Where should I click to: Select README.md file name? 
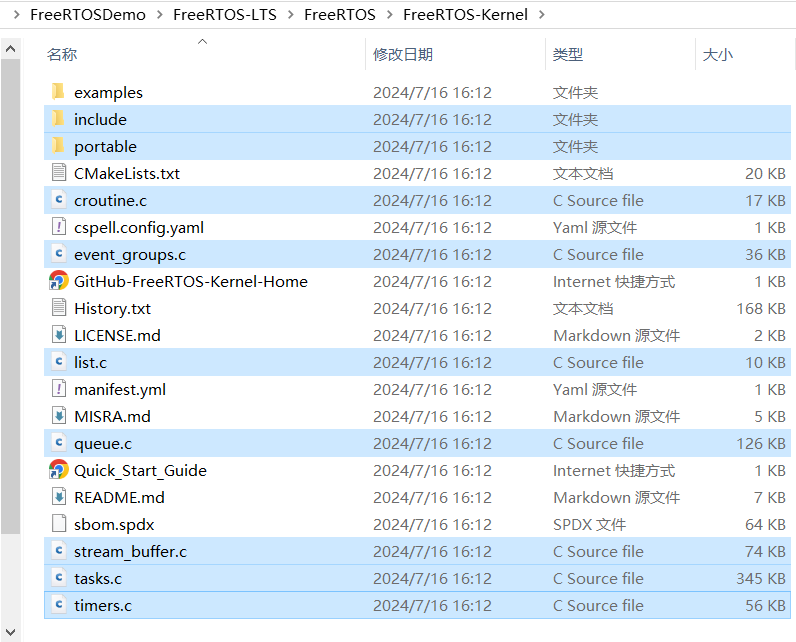119,497
